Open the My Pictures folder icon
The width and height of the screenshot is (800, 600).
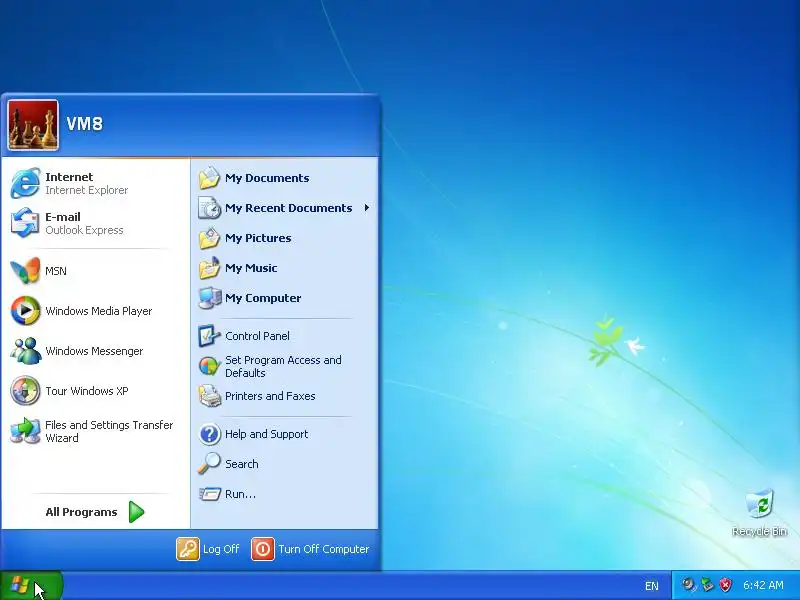[209, 238]
